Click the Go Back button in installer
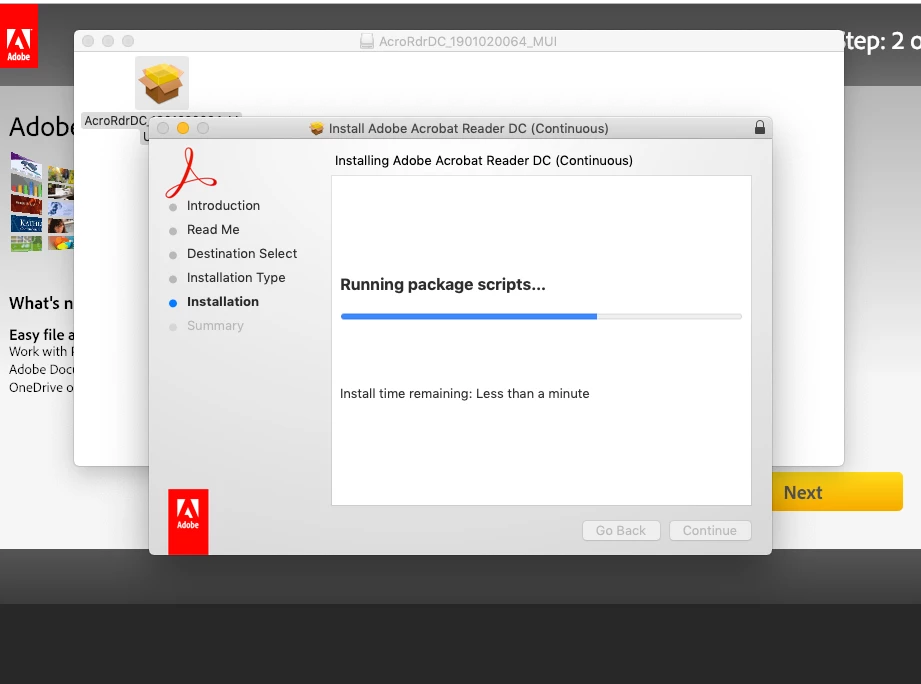Image resolution: width=921 pixels, height=684 pixels. click(621, 530)
